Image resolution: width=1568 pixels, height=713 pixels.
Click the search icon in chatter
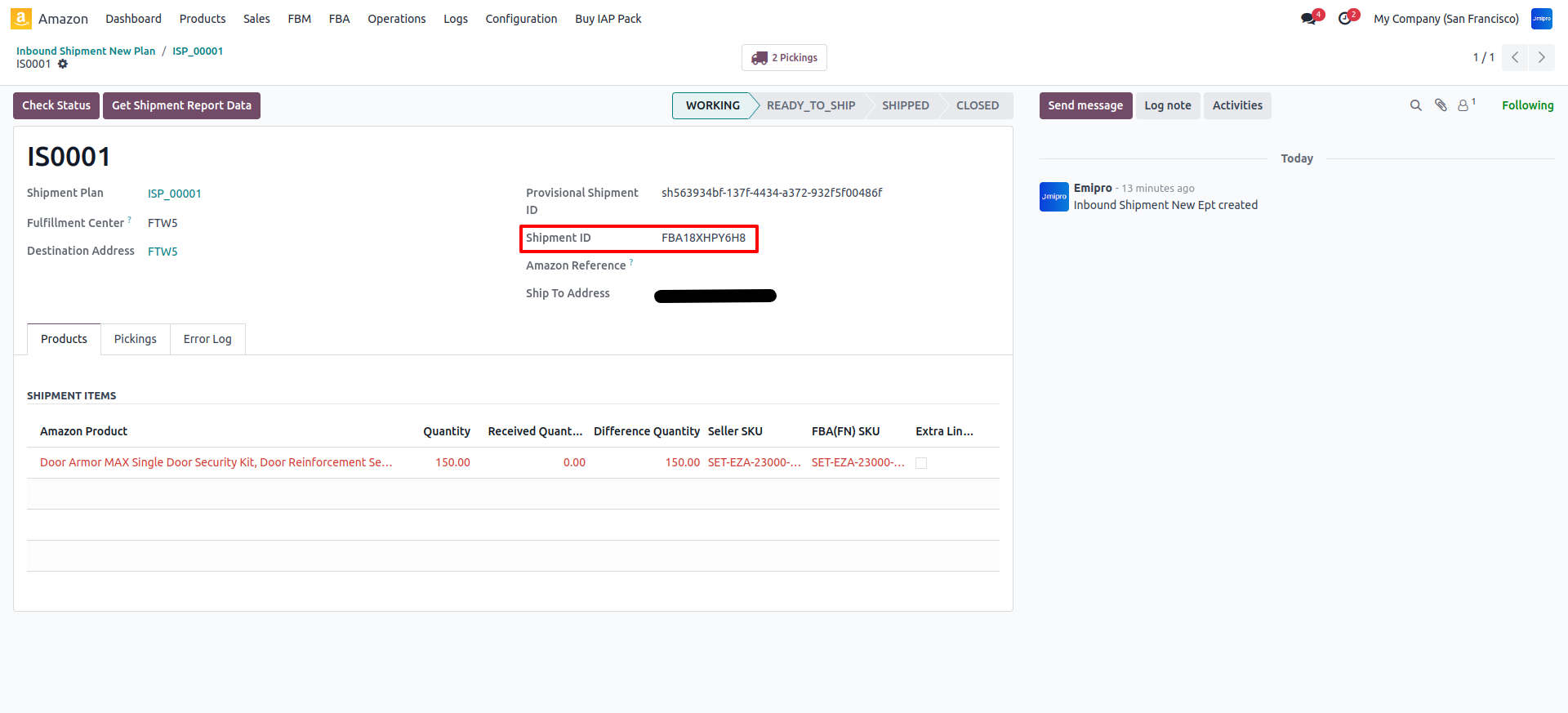tap(1415, 105)
